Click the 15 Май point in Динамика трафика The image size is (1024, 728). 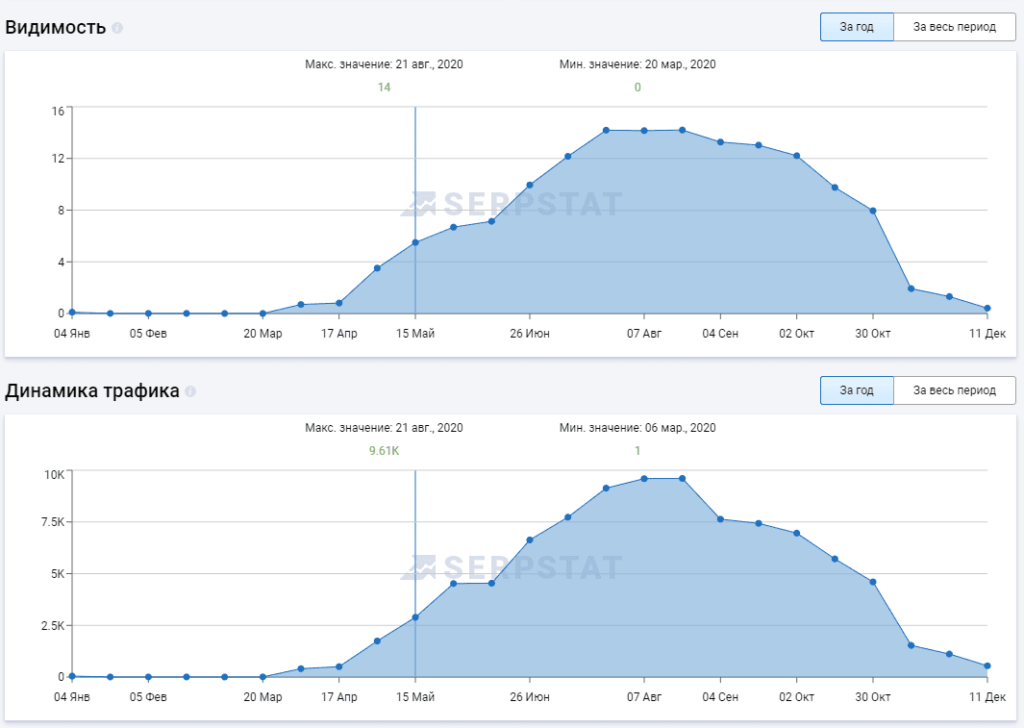(x=415, y=617)
